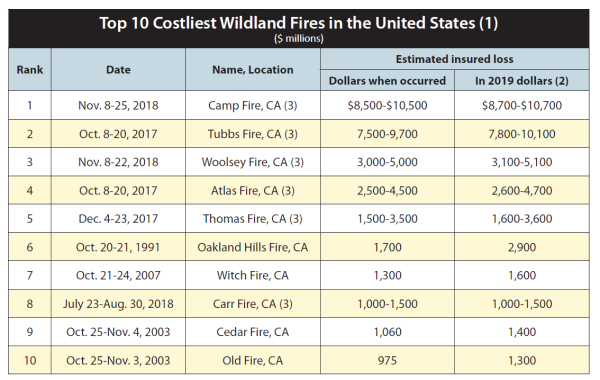This screenshot has height=380, width=600.
Task: Select the Dollars when occurred subheader
Action: pyautogui.click(x=387, y=81)
